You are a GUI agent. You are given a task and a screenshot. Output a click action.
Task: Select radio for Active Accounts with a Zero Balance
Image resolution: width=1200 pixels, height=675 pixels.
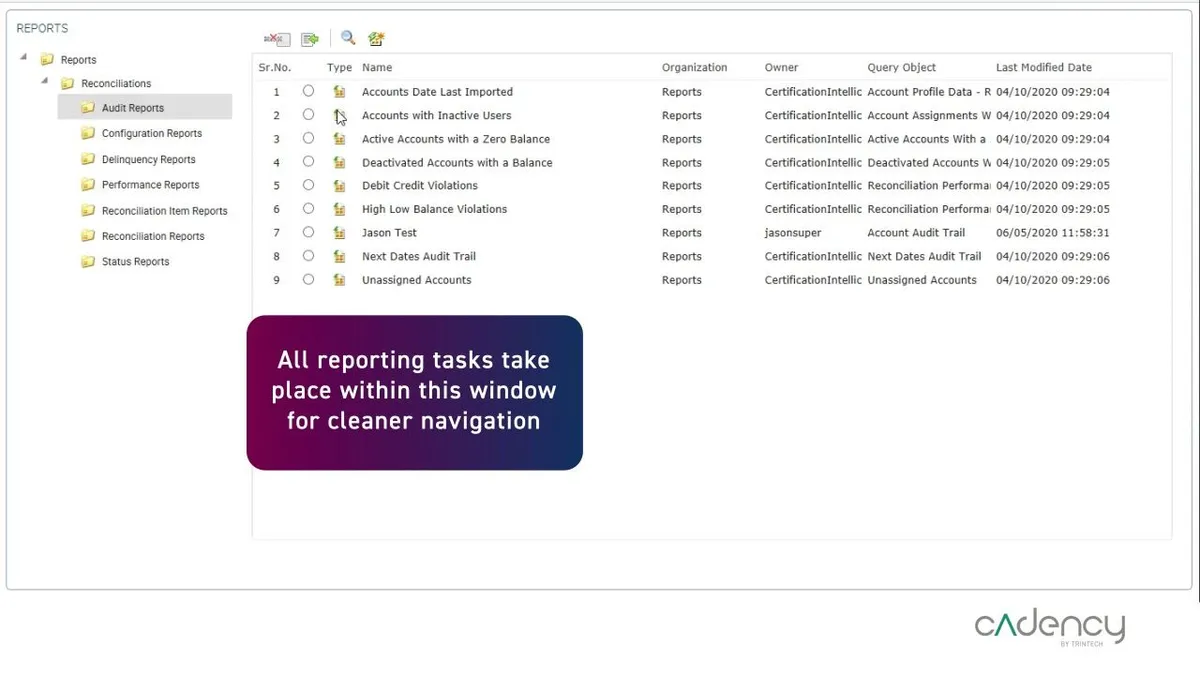(308, 138)
